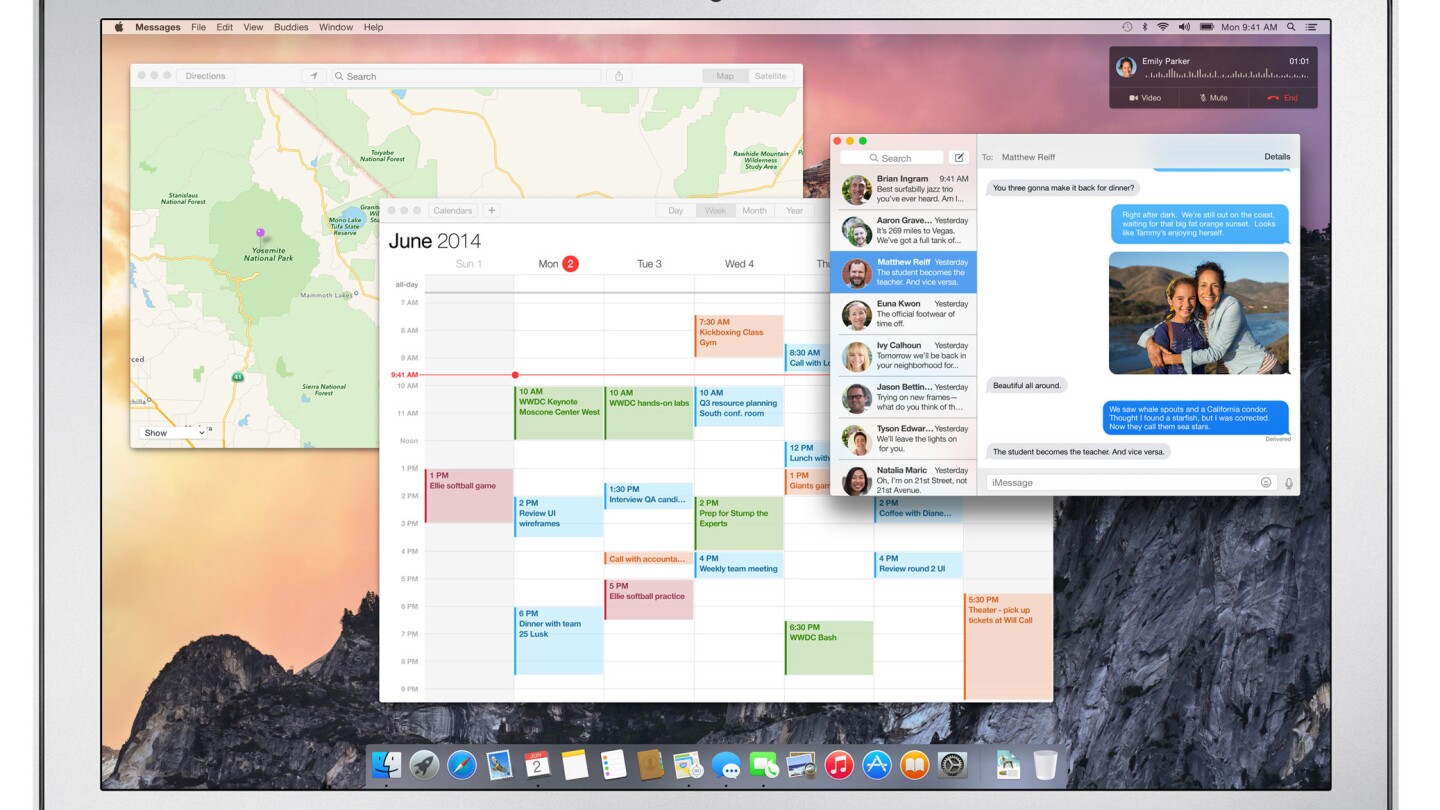Open Time Machine menu bar icon
Image resolution: width=1440 pixels, height=810 pixels.
(x=1127, y=27)
